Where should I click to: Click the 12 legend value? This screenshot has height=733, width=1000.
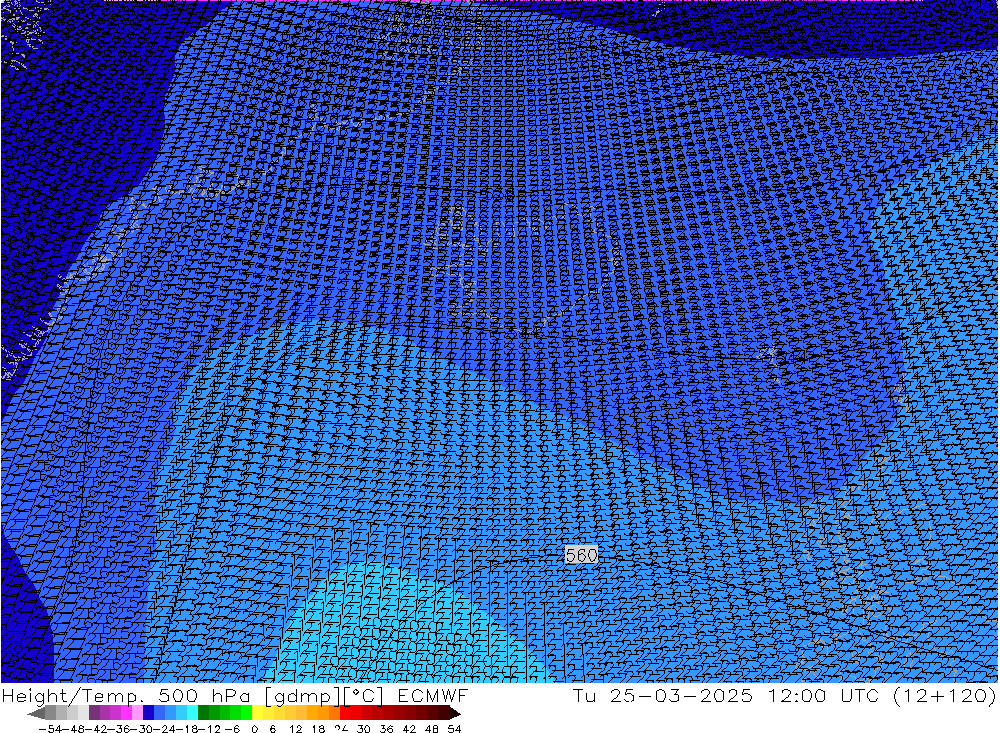click(296, 729)
